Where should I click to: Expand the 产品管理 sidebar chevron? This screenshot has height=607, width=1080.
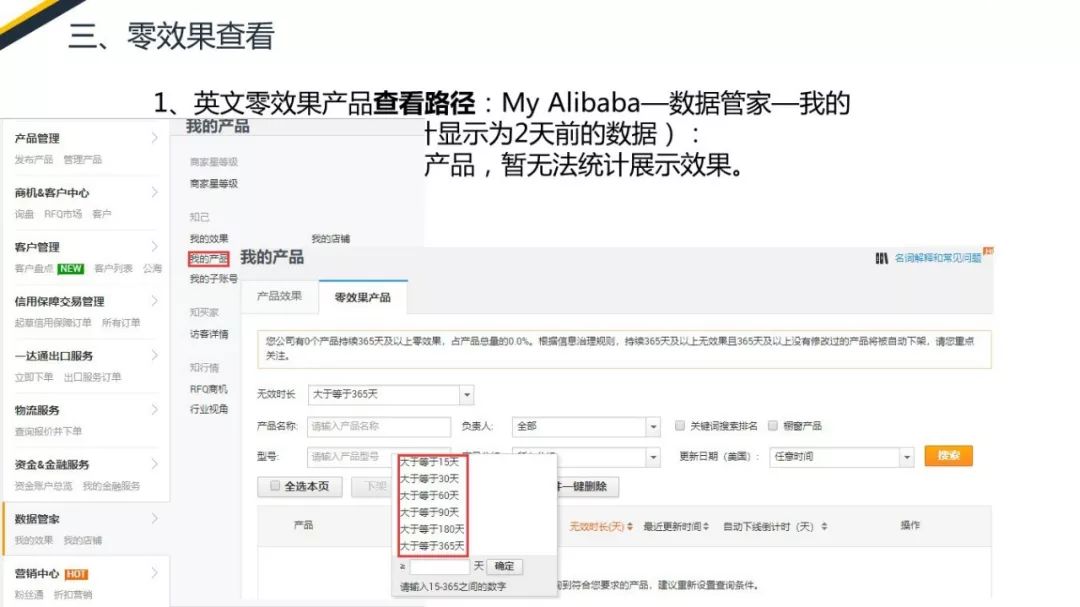(x=154, y=138)
